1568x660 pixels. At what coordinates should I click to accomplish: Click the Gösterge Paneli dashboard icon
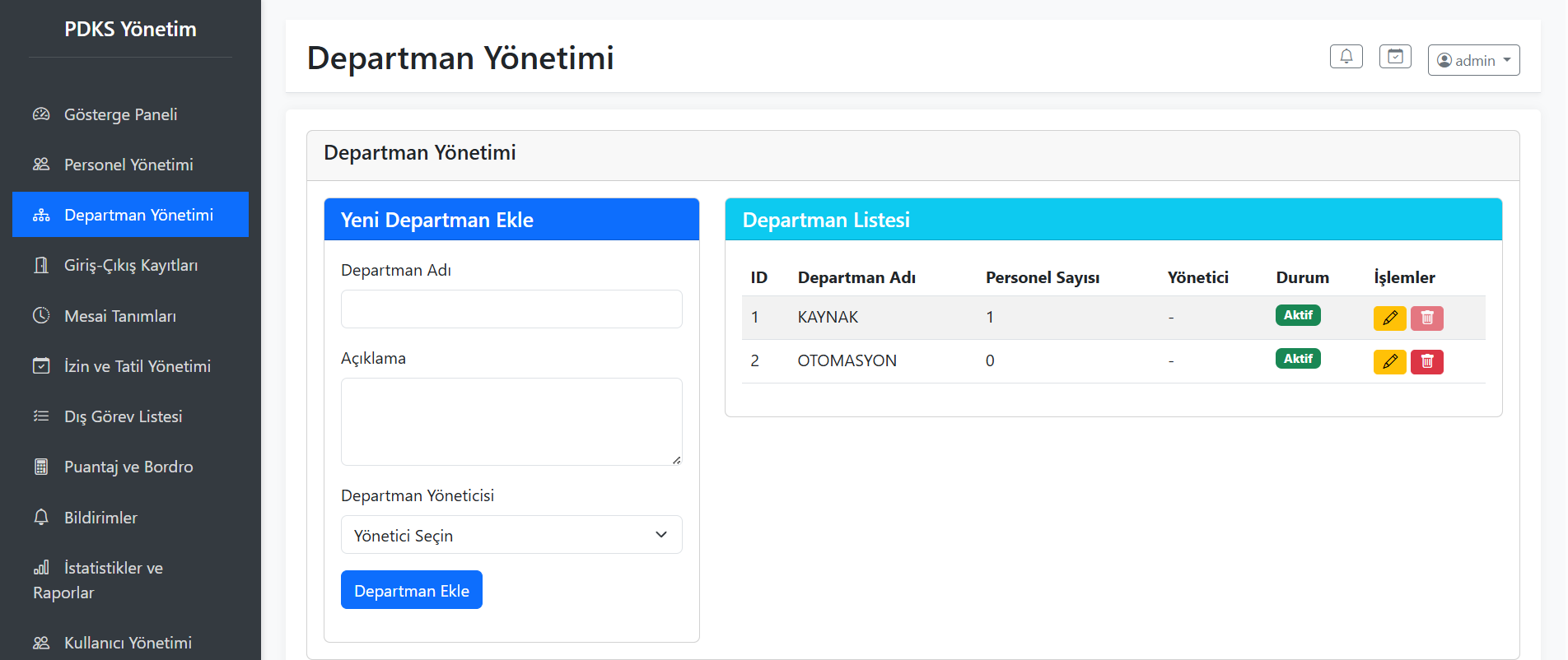41,114
